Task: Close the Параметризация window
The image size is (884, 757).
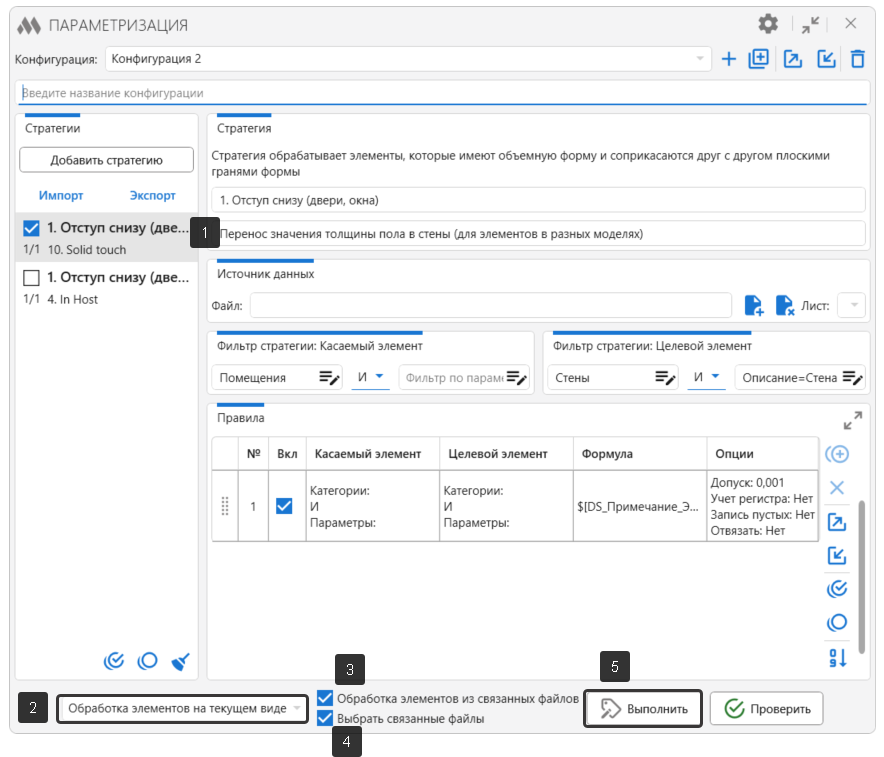Action: click(851, 24)
